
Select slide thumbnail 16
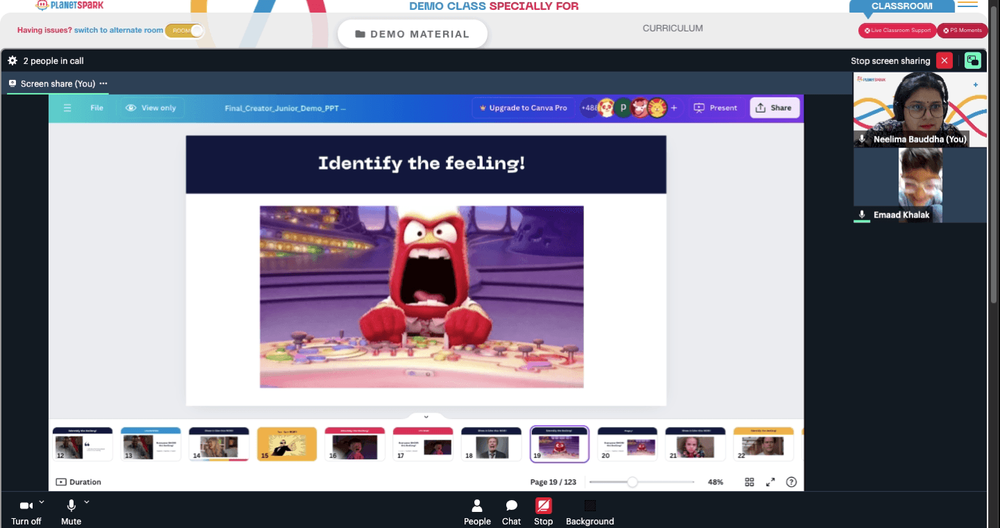pyautogui.click(x=355, y=444)
